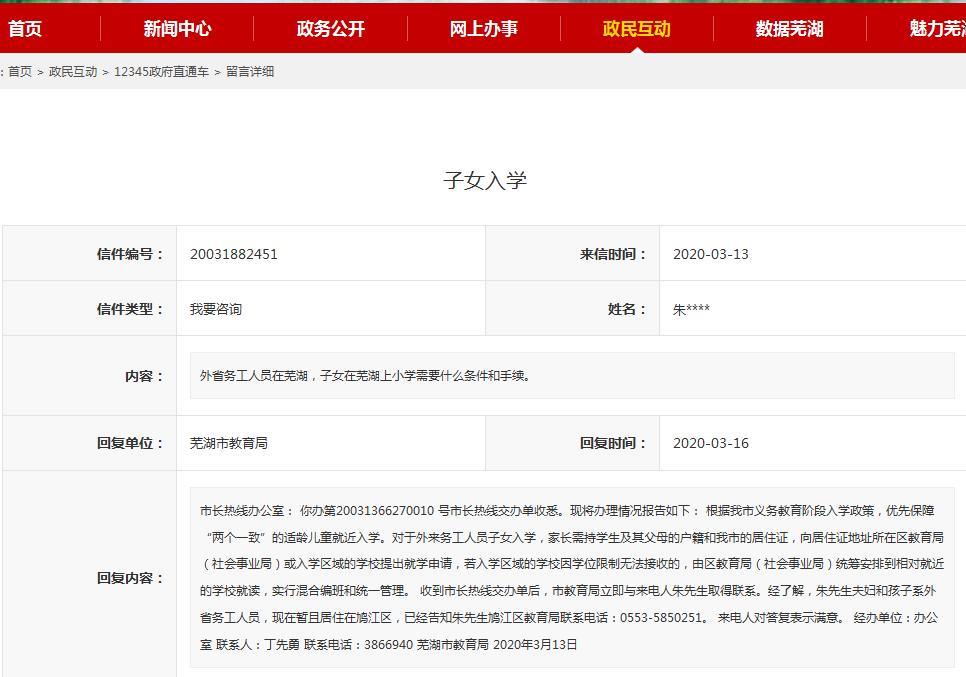The height and width of the screenshot is (677, 966).
Task: Navigate to 网上办事 services
Action: coord(483,30)
